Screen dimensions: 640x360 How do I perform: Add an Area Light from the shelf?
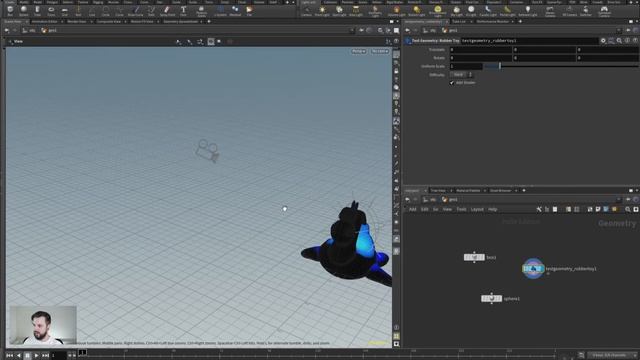(356, 11)
